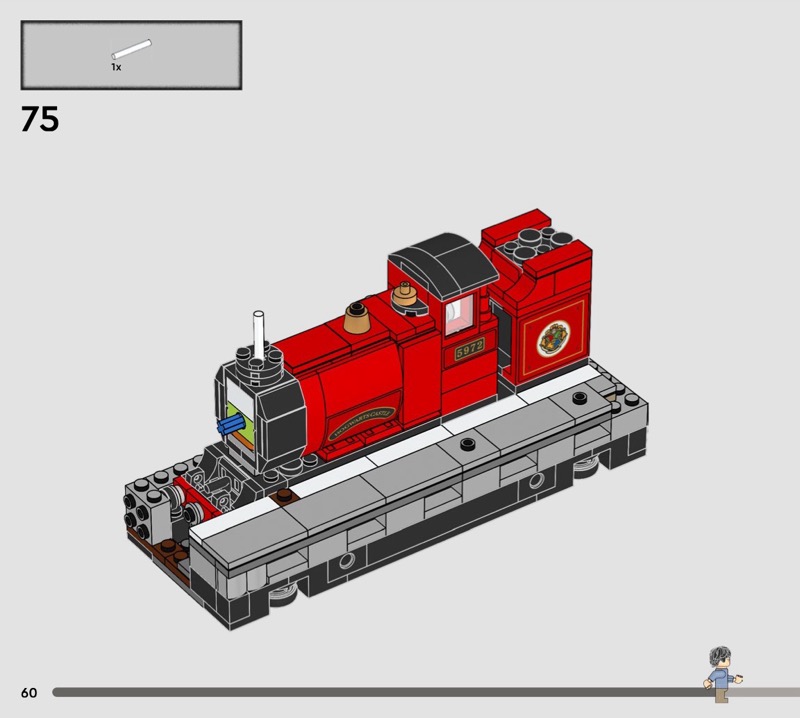Viewport: 800px width, 718px height.
Task: Select the 1x quantity label
Action: click(x=116, y=67)
